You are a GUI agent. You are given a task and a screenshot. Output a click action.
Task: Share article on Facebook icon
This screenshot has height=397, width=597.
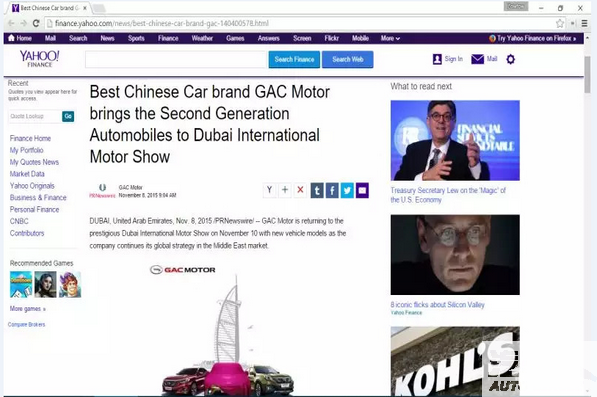pyautogui.click(x=332, y=190)
